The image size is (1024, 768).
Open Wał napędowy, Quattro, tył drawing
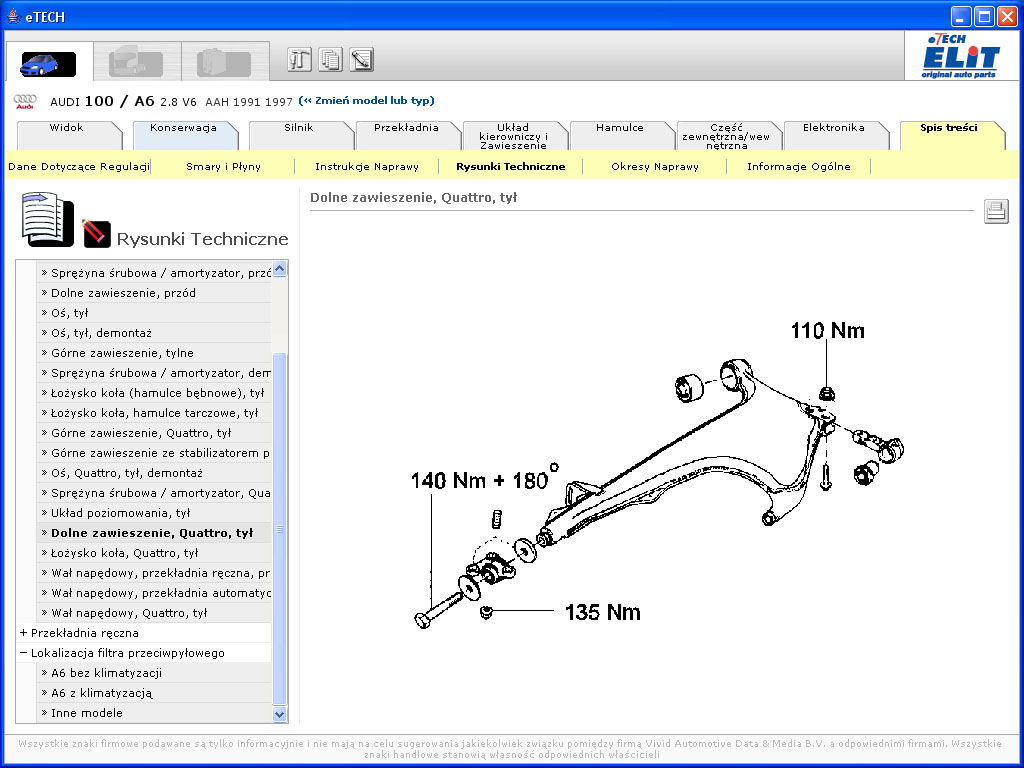[154, 613]
